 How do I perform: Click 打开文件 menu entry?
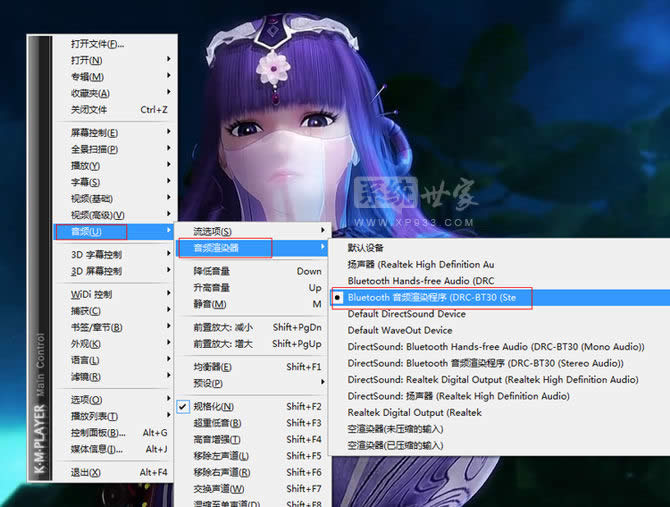pyautogui.click(x=98, y=44)
